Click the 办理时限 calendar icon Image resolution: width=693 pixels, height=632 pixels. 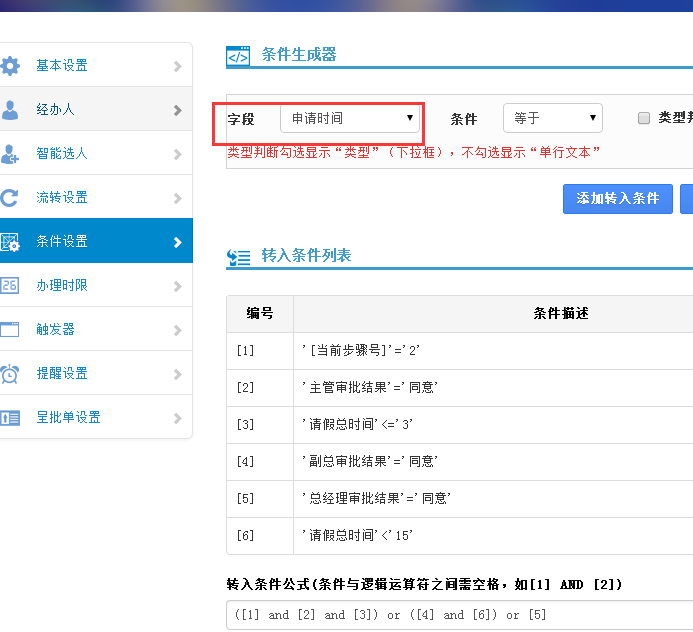(x=10, y=286)
